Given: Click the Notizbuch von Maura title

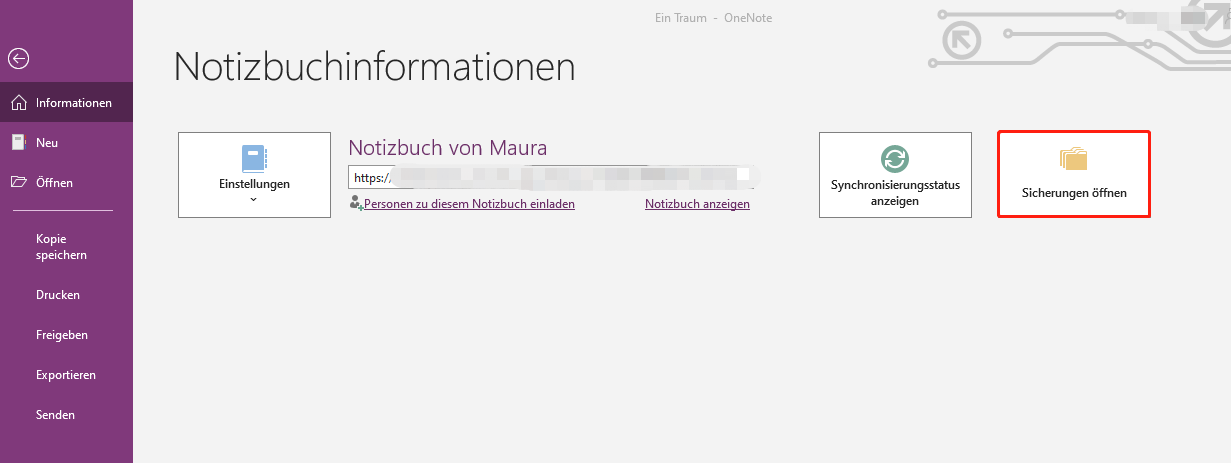Looking at the screenshot, I should tap(448, 149).
